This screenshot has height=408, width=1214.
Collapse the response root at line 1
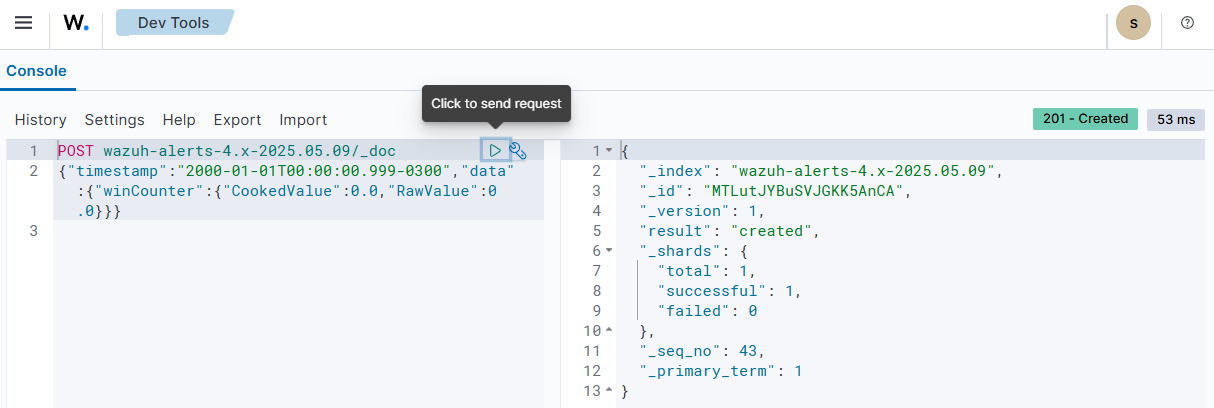point(610,151)
